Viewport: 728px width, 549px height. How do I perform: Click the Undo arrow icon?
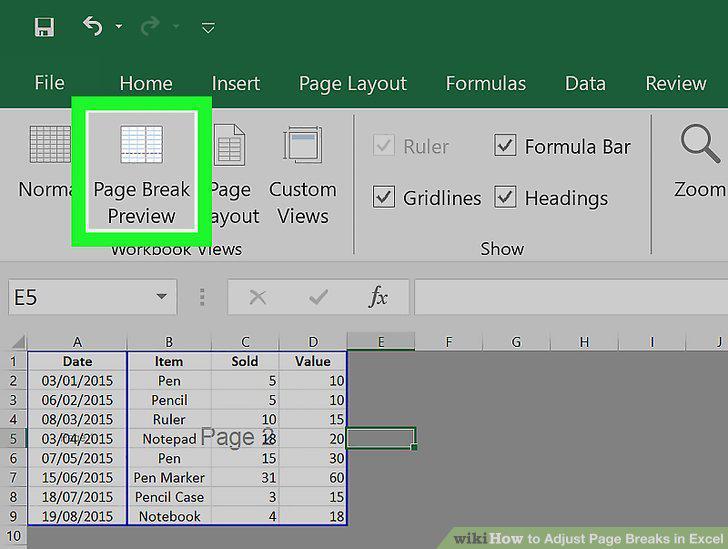pyautogui.click(x=92, y=26)
